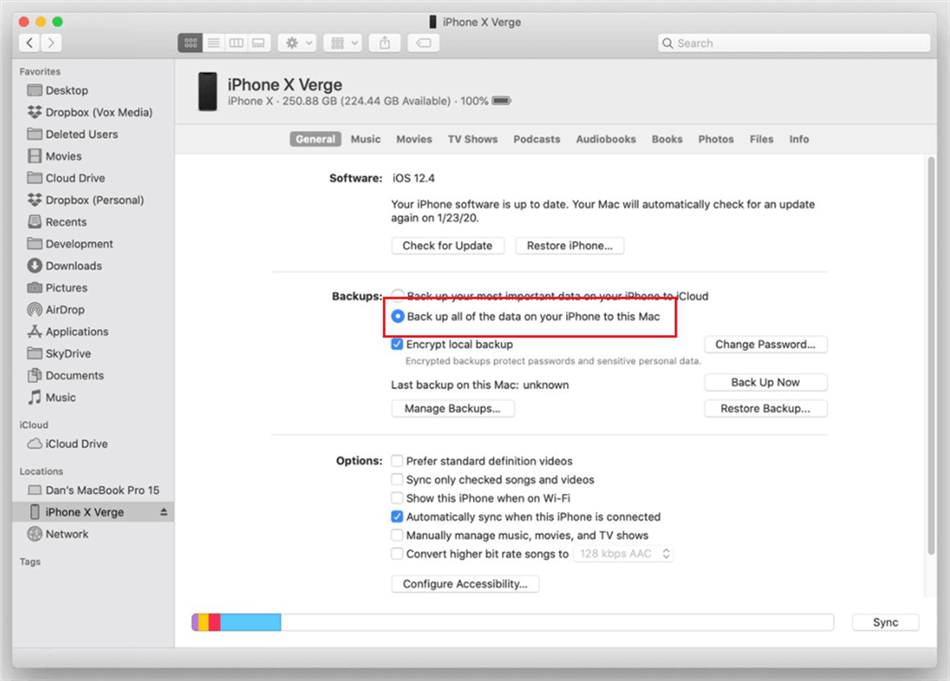Switch to the Movies tab
This screenshot has width=950, height=681.
tap(414, 139)
